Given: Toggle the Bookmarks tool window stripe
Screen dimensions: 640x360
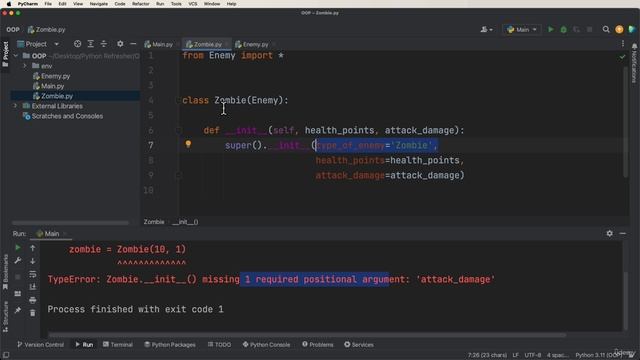Looking at the screenshot, I should (x=5, y=272).
